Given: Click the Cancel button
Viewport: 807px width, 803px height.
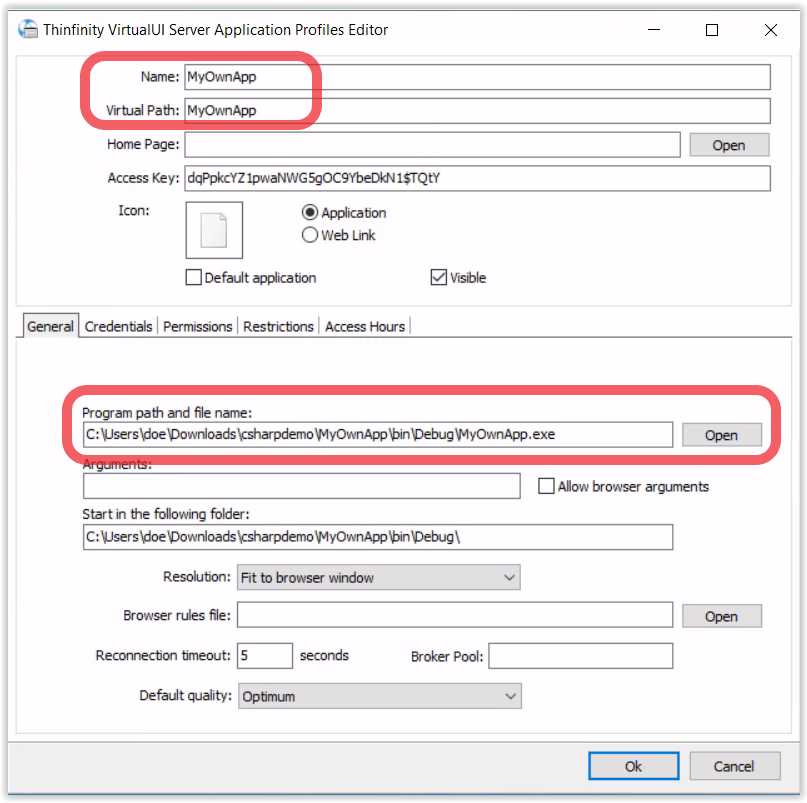Looking at the screenshot, I should pyautogui.click(x=734, y=766).
